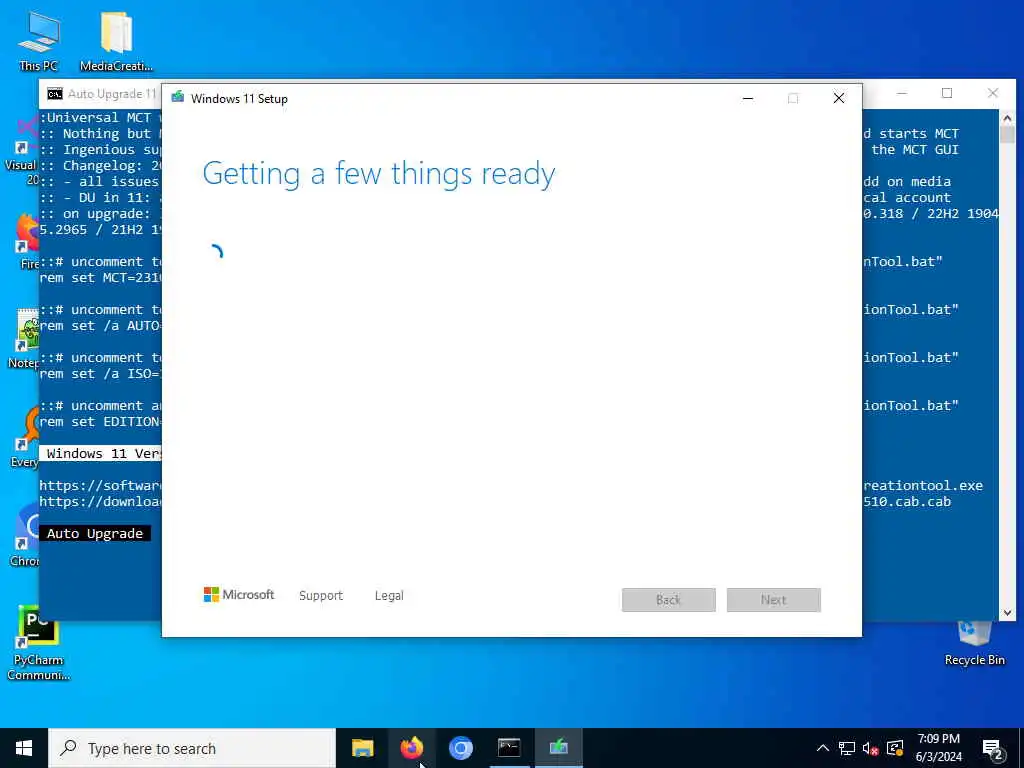This screenshot has width=1024, height=768.
Task: Grab the Auto Upgrade console scrollbar thumb
Action: (1007, 135)
